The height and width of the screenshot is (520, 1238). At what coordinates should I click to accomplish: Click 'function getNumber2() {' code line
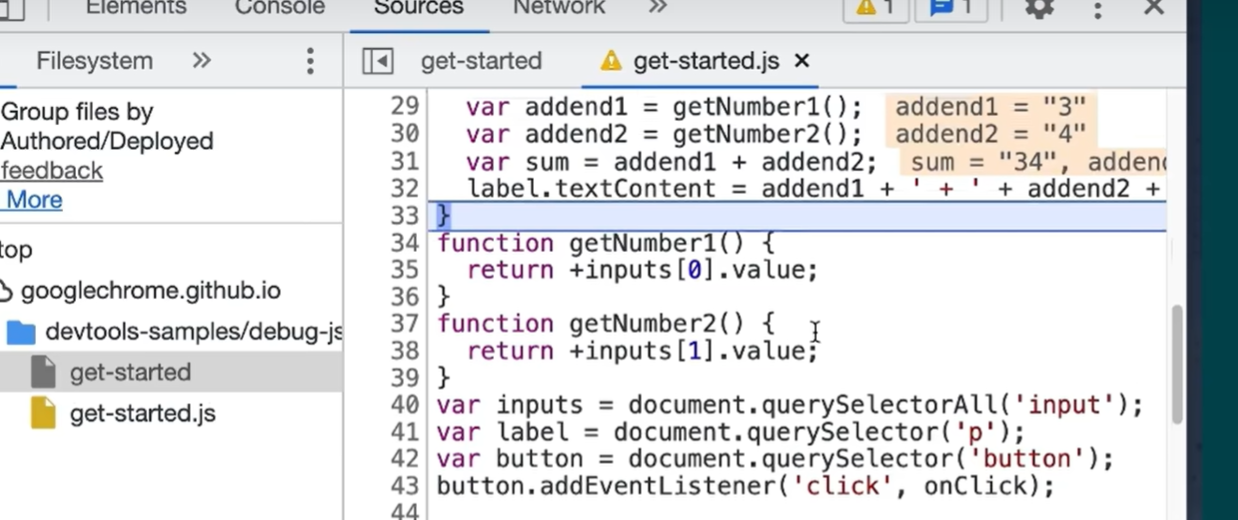(x=606, y=324)
